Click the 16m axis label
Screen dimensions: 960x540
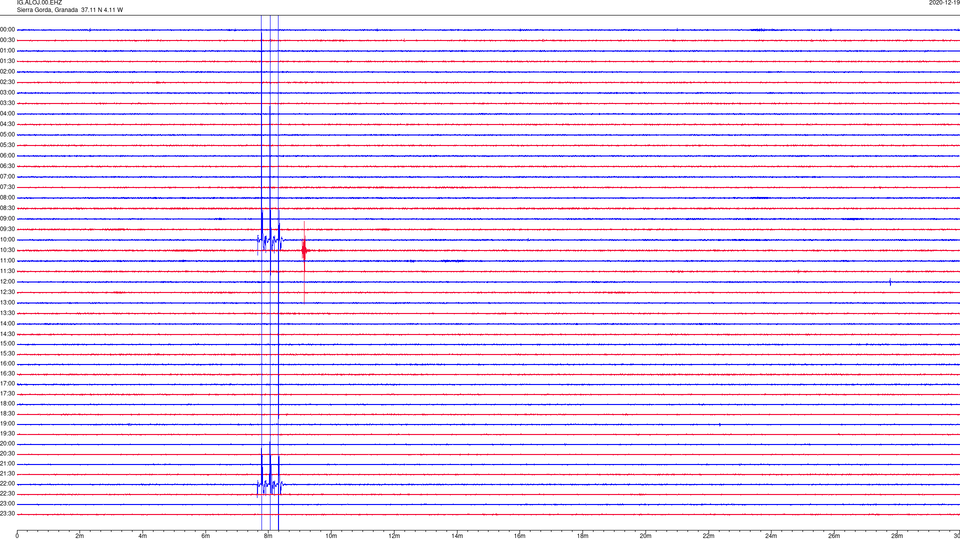tap(520, 536)
